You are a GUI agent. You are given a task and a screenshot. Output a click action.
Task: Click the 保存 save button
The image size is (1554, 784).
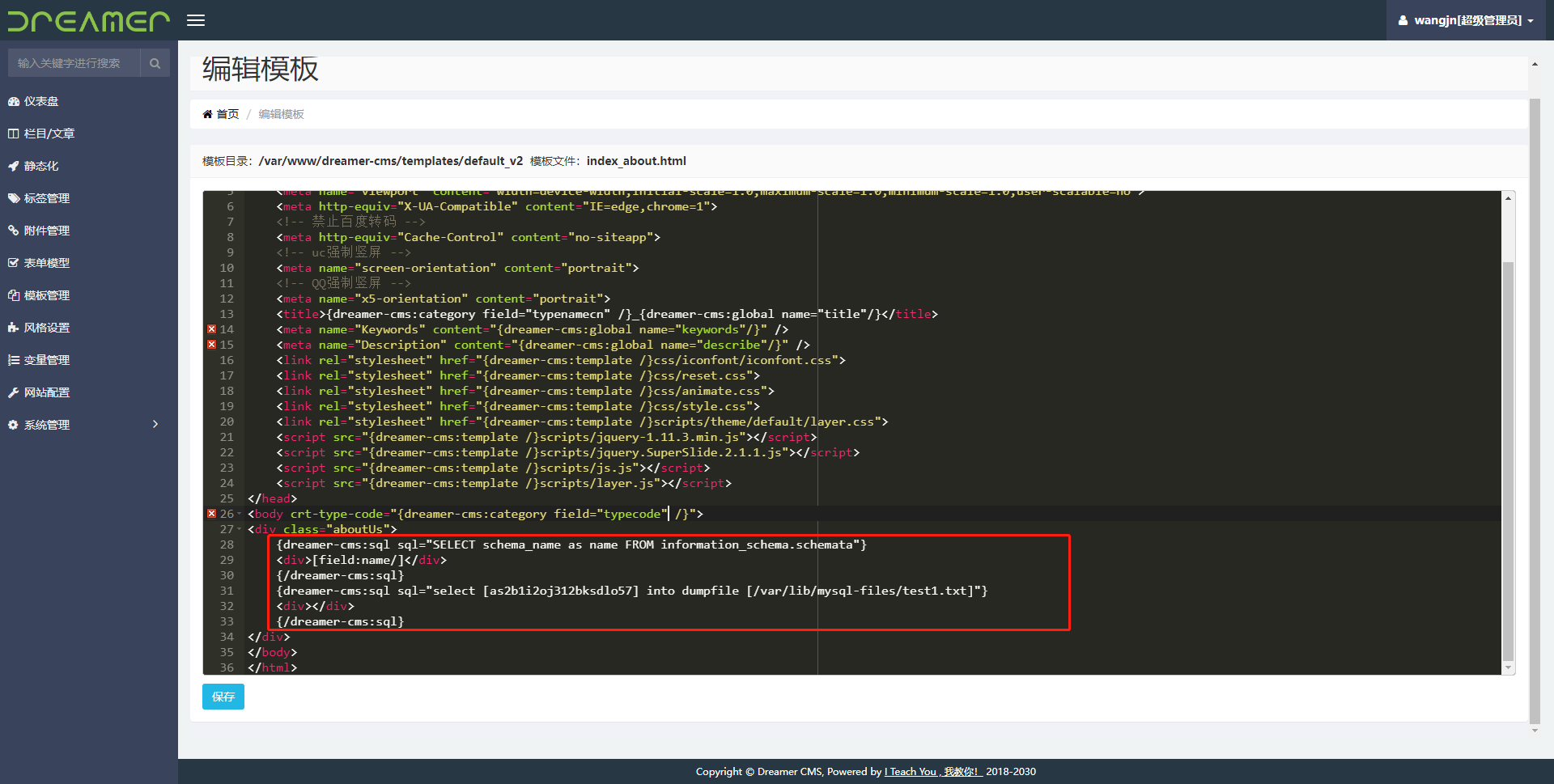tap(223, 697)
